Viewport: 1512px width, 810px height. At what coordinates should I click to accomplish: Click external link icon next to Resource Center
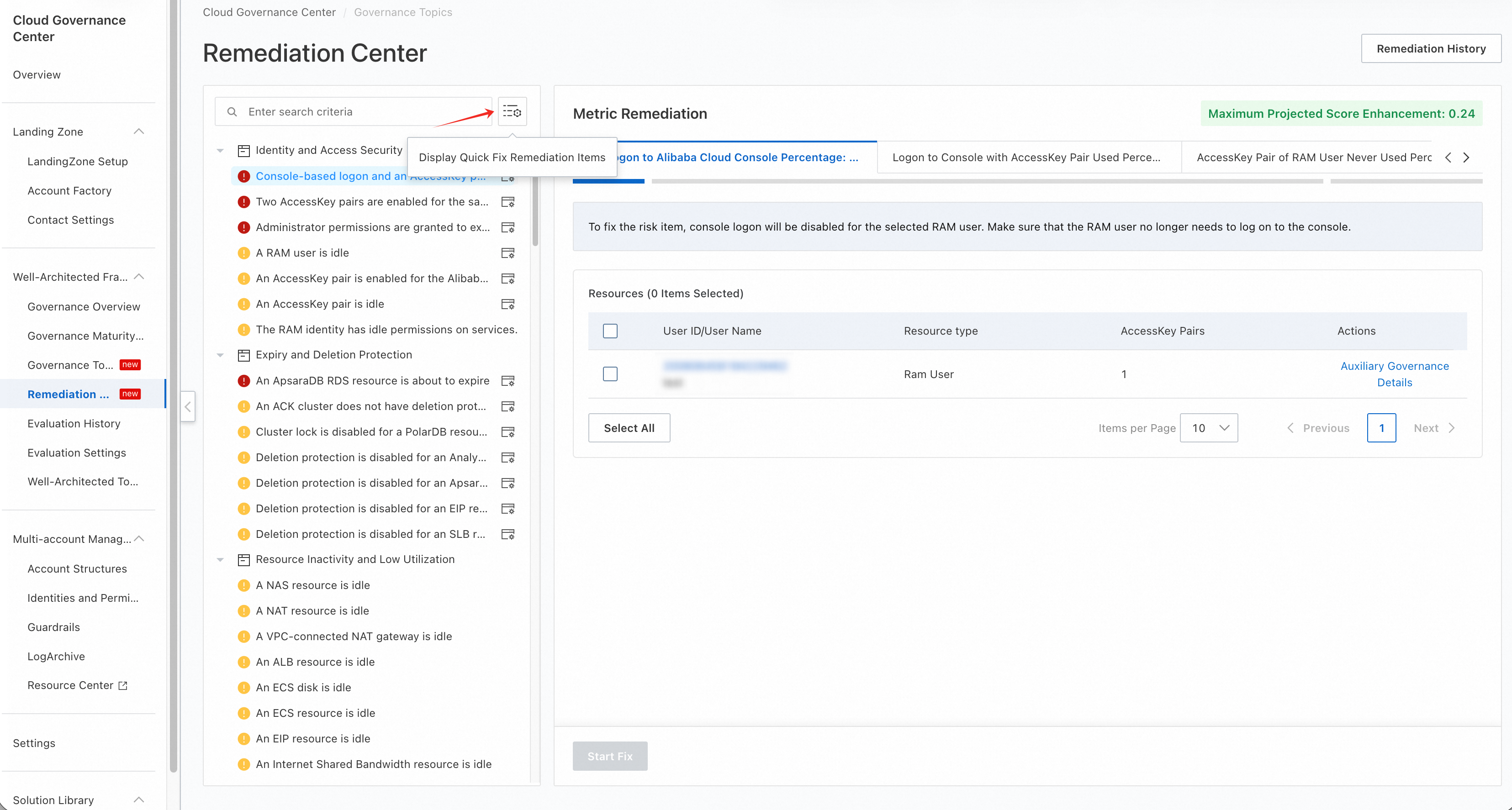[x=123, y=685]
